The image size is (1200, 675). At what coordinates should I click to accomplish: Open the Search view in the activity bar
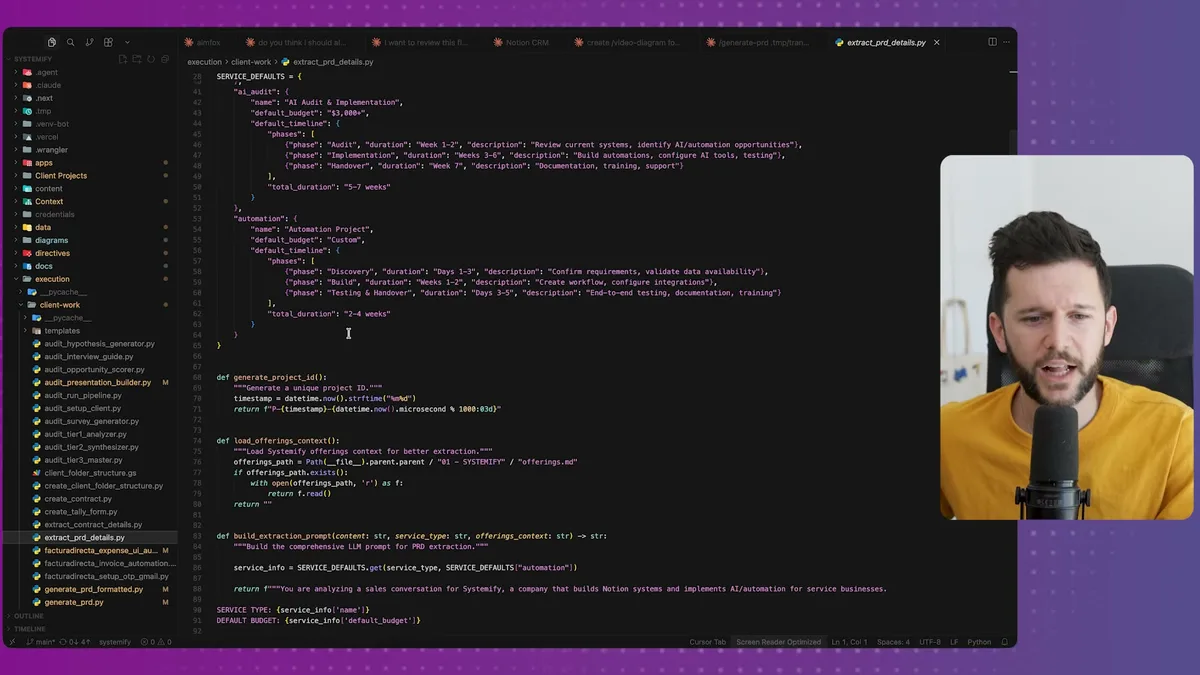coord(71,42)
